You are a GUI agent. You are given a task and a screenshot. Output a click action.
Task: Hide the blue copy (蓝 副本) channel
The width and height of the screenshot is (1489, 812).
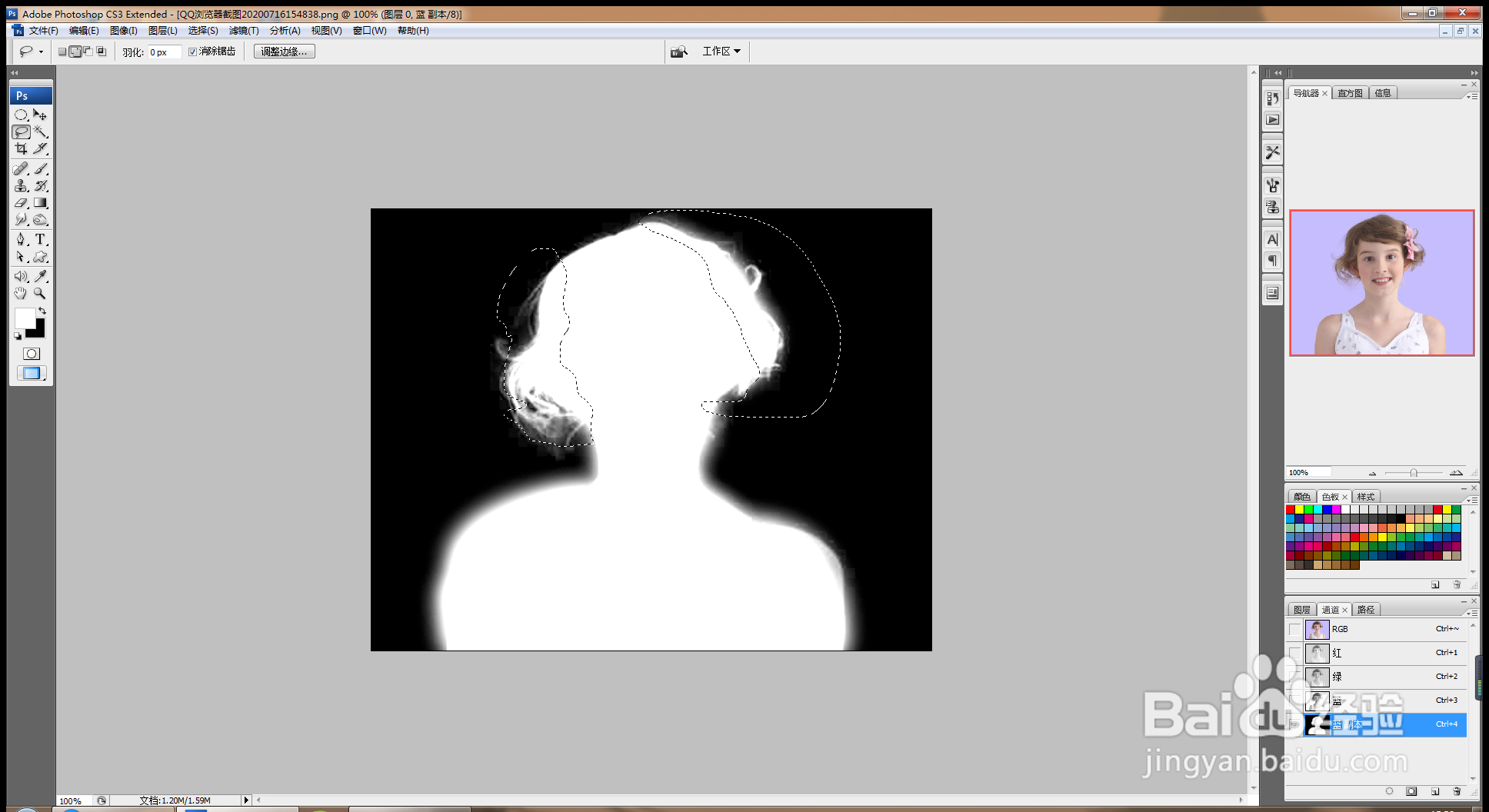pos(1295,725)
